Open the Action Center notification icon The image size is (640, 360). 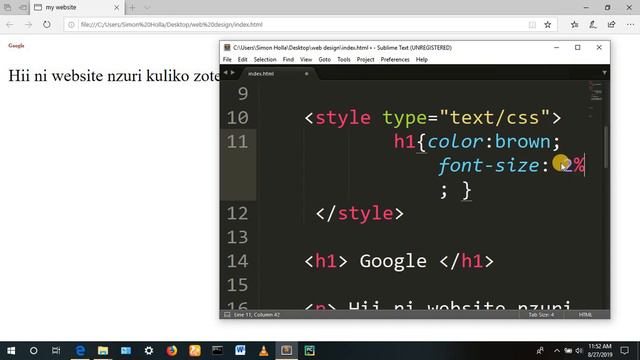[624, 351]
